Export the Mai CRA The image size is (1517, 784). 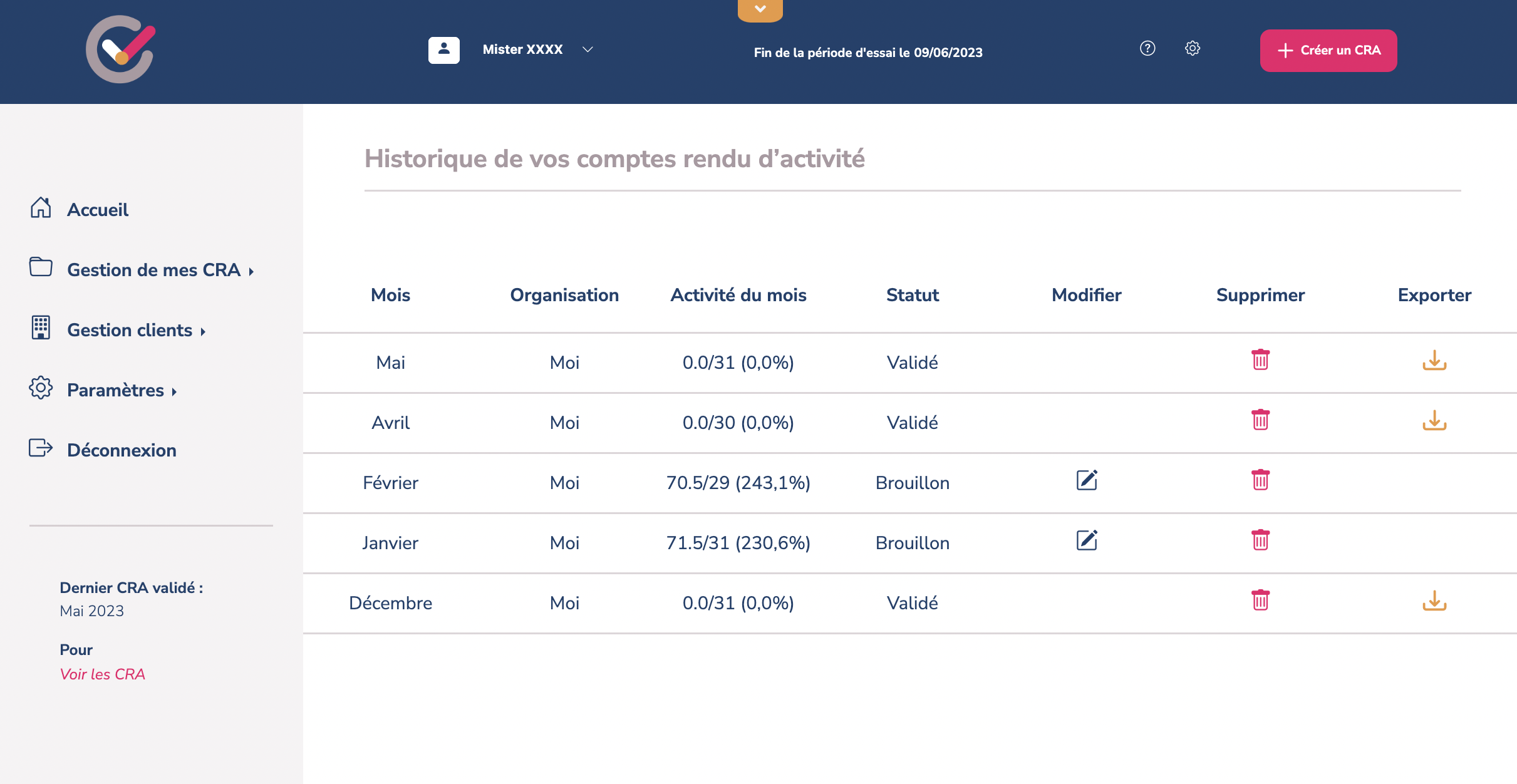(x=1434, y=360)
